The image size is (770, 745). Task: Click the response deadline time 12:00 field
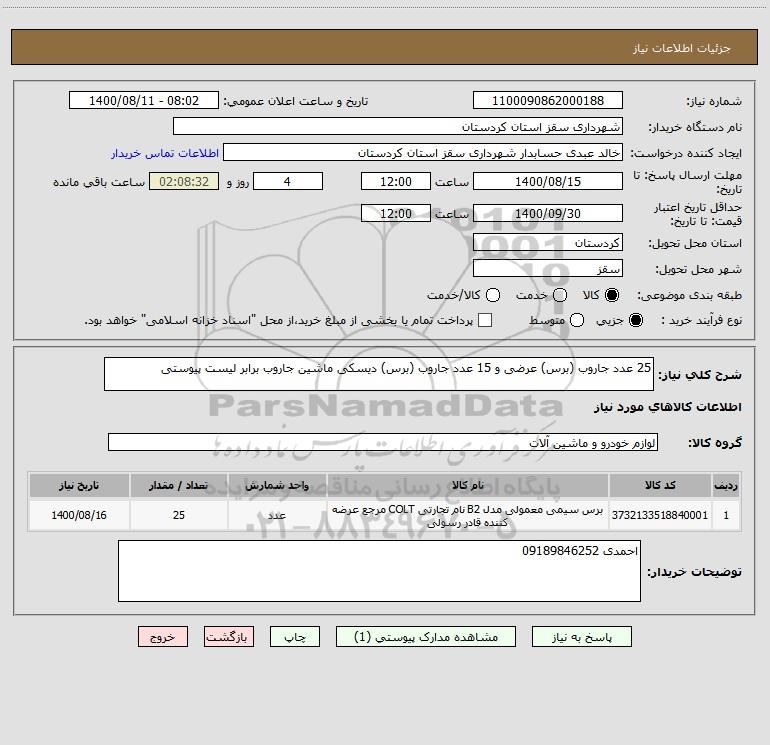click(x=396, y=181)
